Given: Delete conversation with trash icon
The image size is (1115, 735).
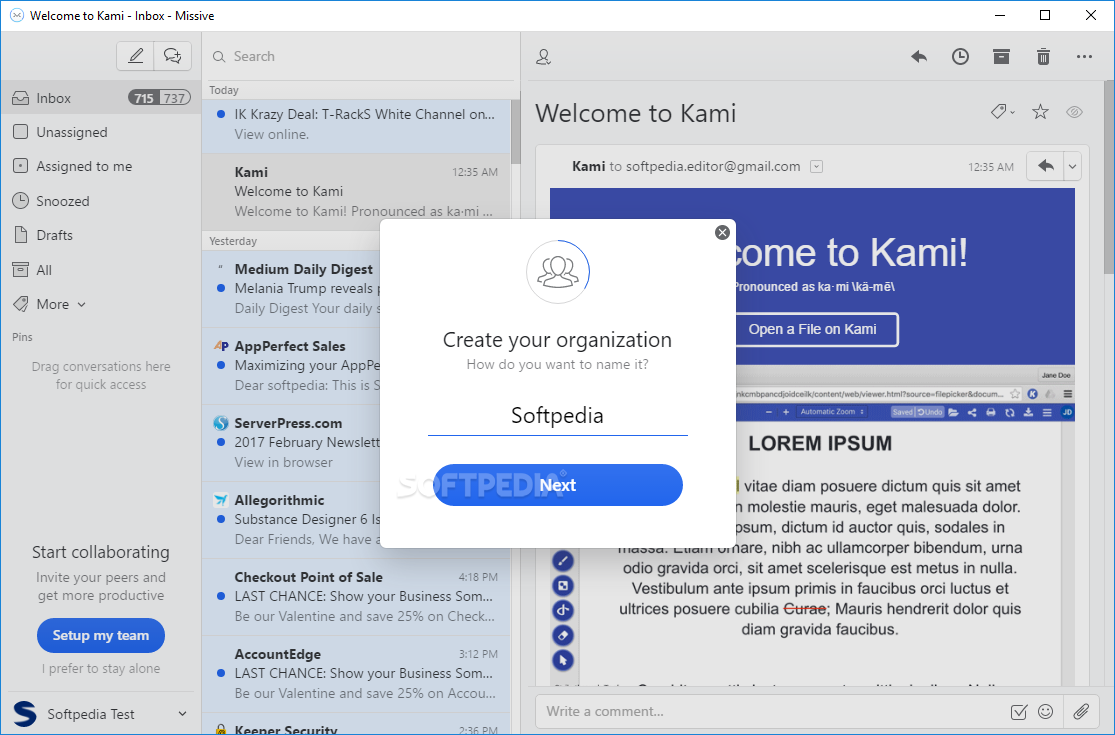Looking at the screenshot, I should point(1043,57).
